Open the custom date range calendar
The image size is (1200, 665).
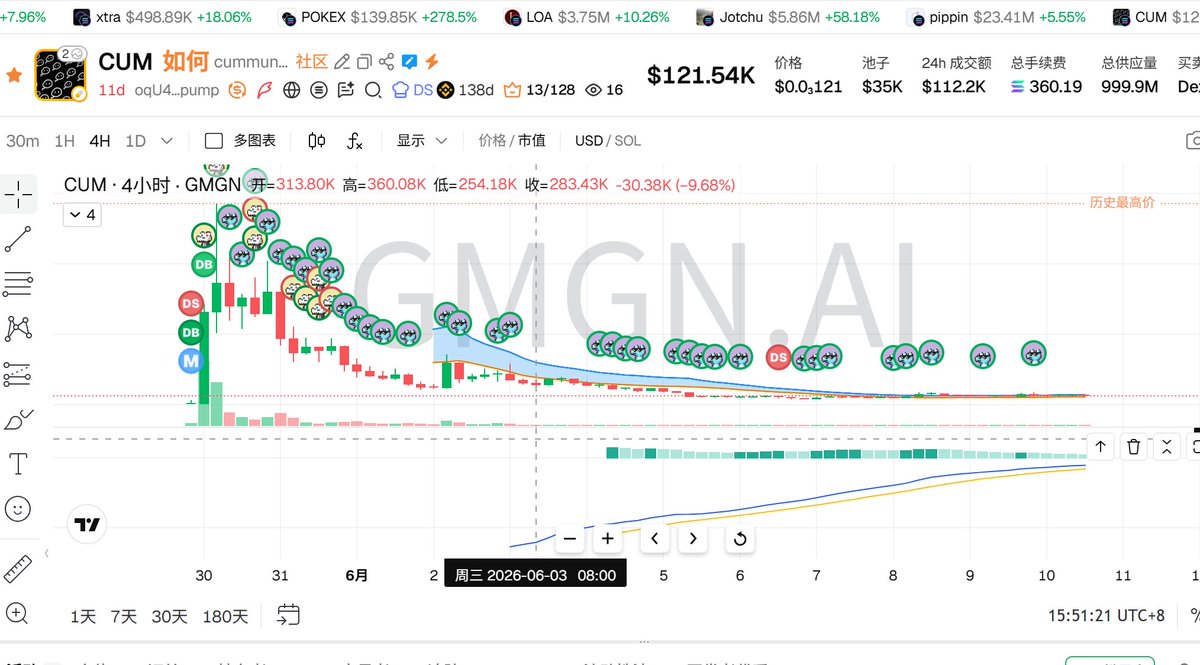tap(288, 615)
